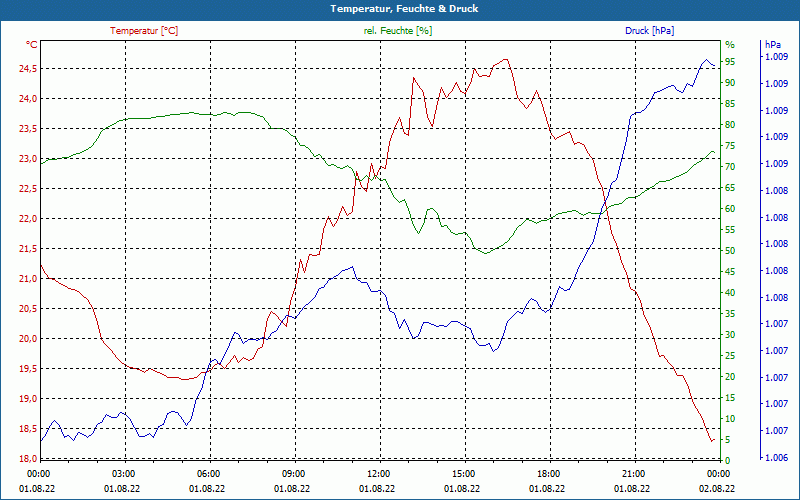Image resolution: width=800 pixels, height=500 pixels.
Task: Click the 18,5 temperature axis tick
Action: pyautogui.click(x=28, y=429)
